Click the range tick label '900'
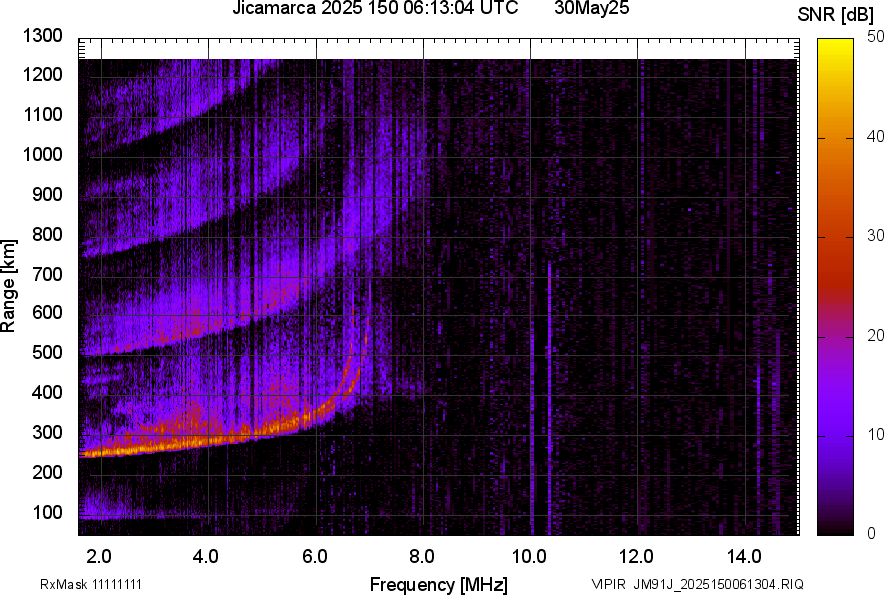Viewport: 884px width, 595px height. [x=47, y=194]
